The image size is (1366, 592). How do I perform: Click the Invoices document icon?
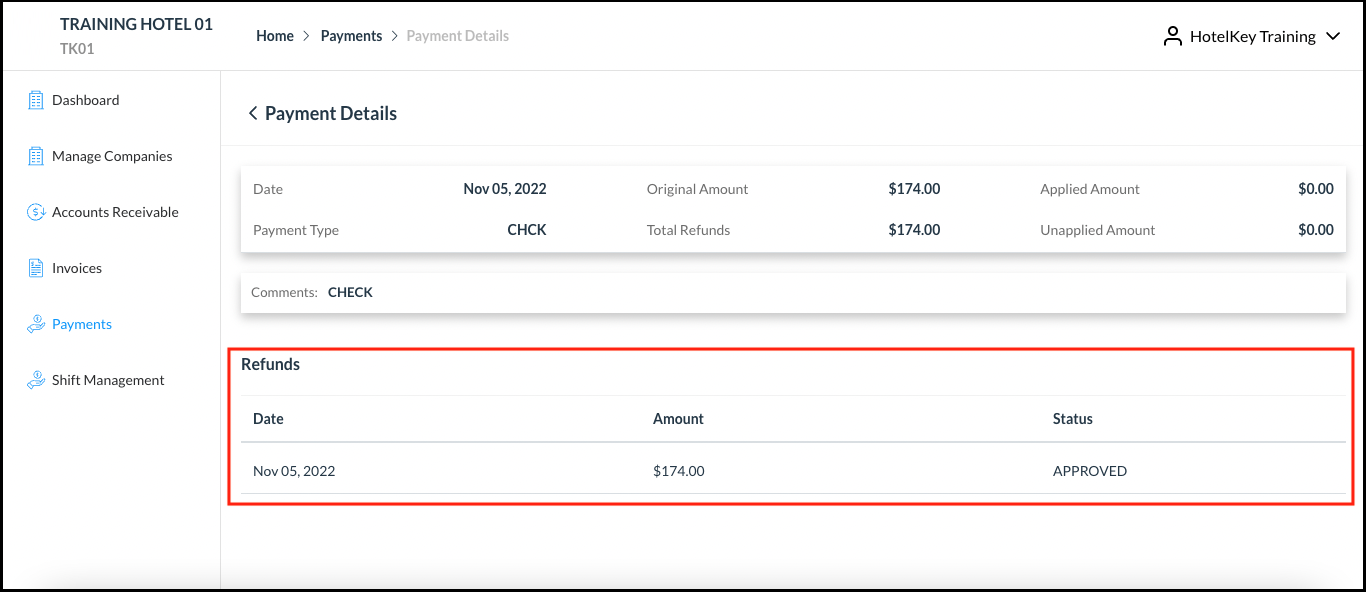click(36, 268)
